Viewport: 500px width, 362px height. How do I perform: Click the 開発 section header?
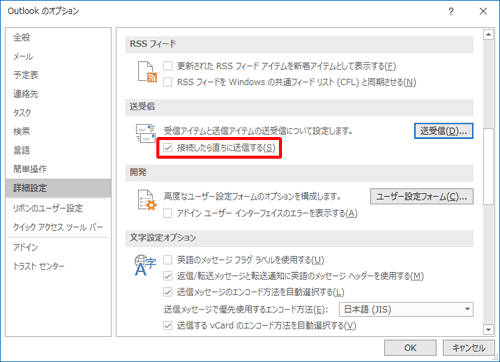(x=299, y=173)
